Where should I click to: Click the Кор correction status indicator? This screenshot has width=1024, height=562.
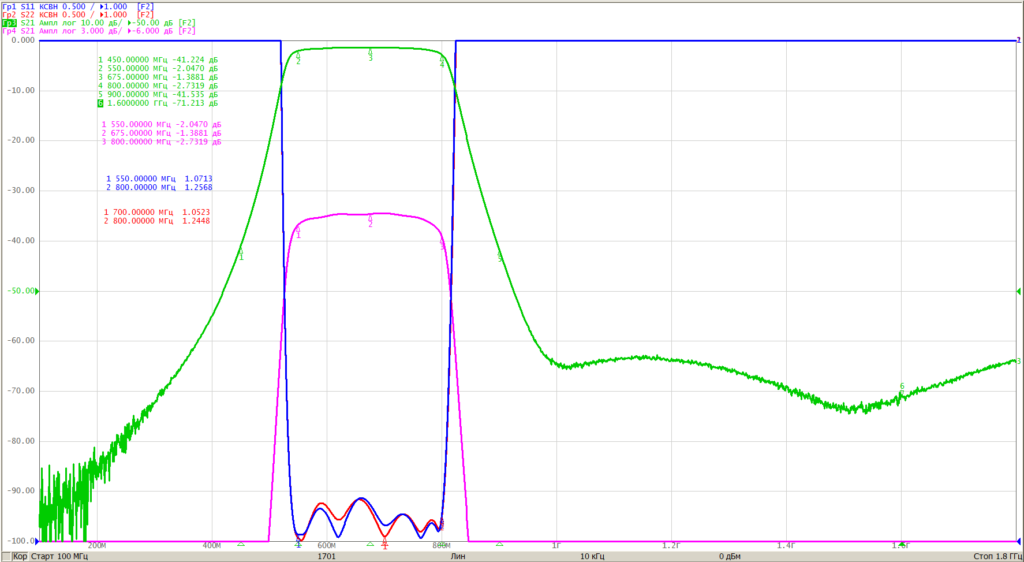(x=20, y=557)
